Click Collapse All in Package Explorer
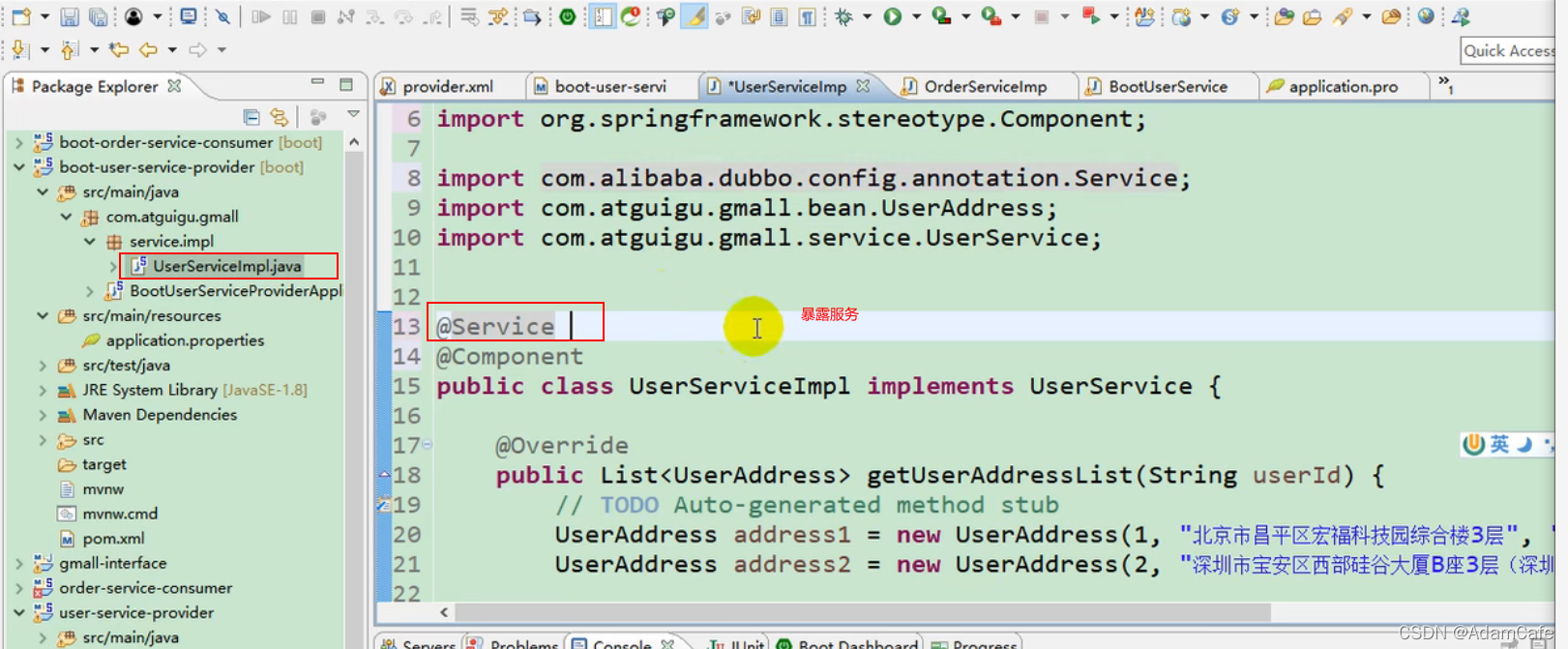Viewport: 1568px width, 649px height. tap(251, 118)
